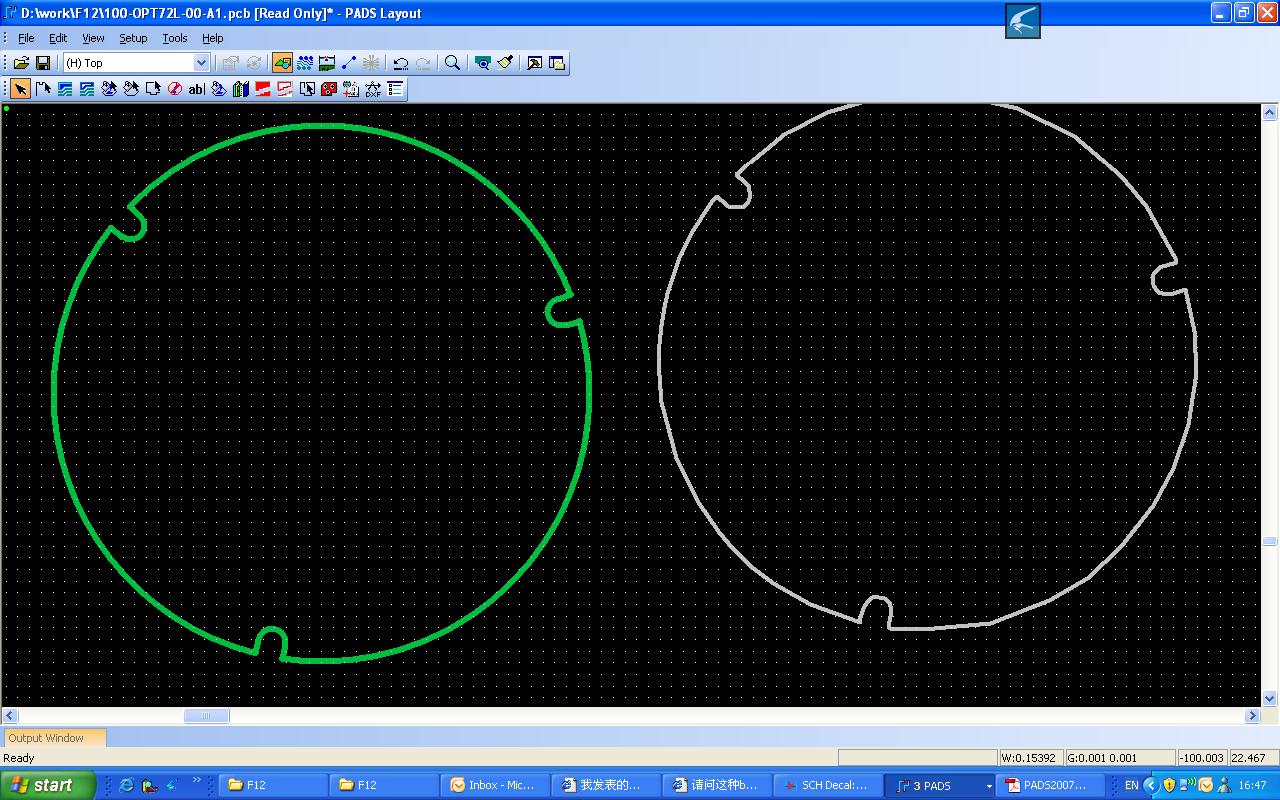
Task: Toggle the Dimensioning toolbar button
Action: (327, 63)
